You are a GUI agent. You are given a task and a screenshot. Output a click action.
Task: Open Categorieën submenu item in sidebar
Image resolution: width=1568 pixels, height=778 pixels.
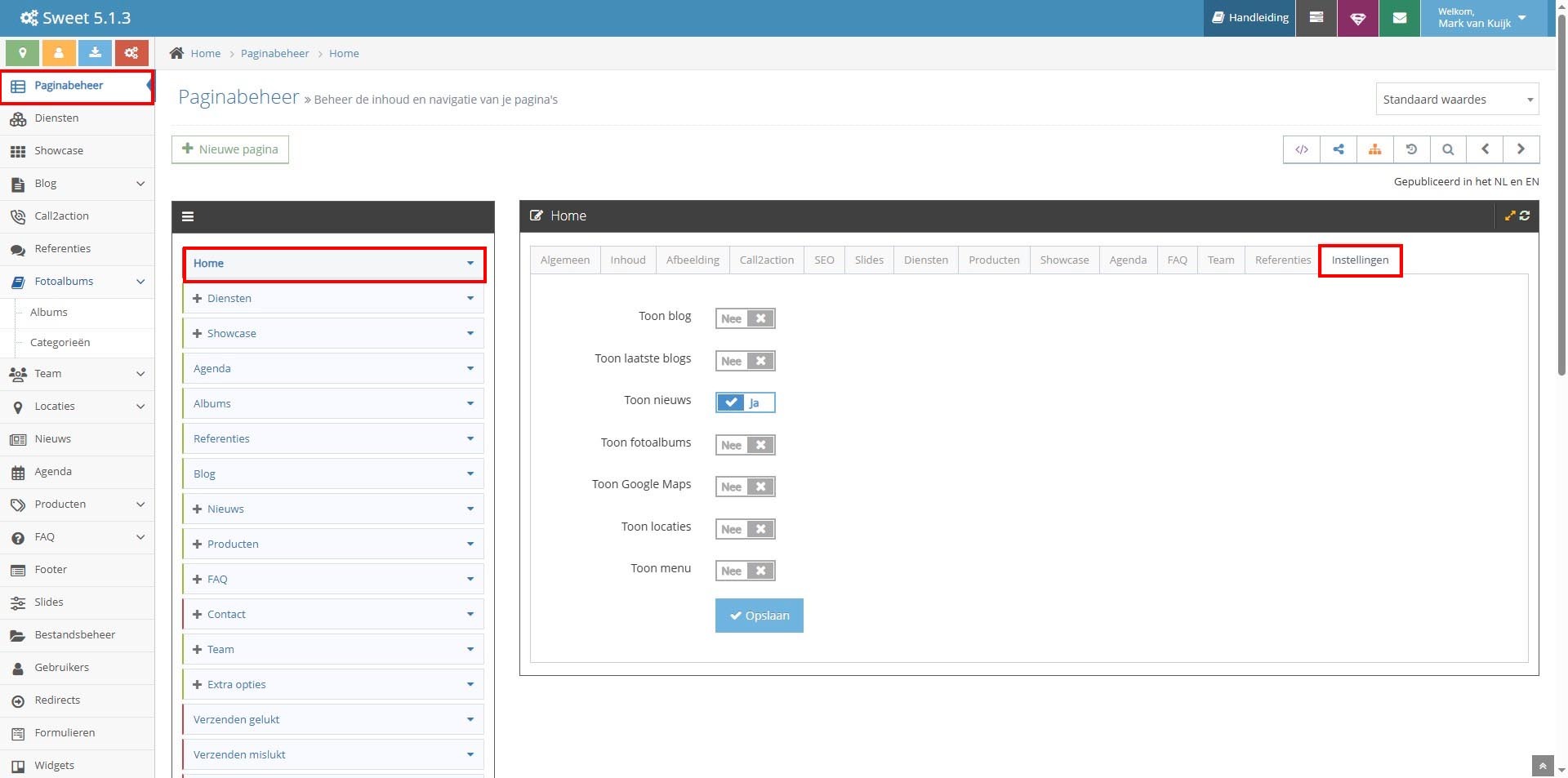(60, 343)
